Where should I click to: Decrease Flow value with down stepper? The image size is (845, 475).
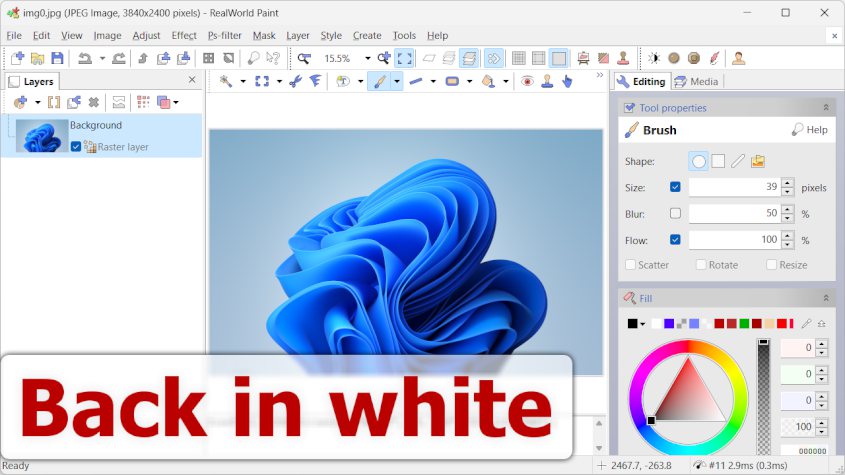point(788,245)
